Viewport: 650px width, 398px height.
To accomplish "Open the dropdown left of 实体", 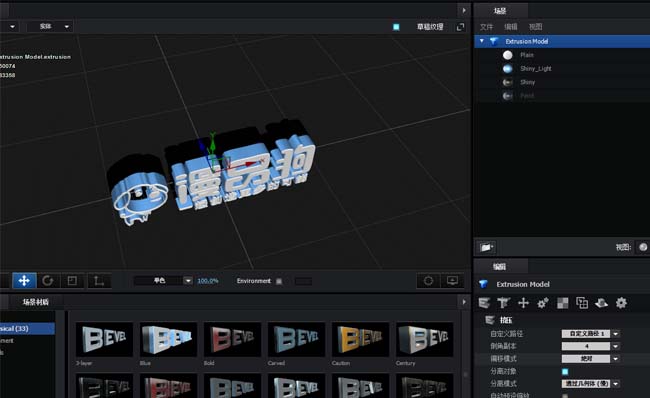I will [12, 27].
